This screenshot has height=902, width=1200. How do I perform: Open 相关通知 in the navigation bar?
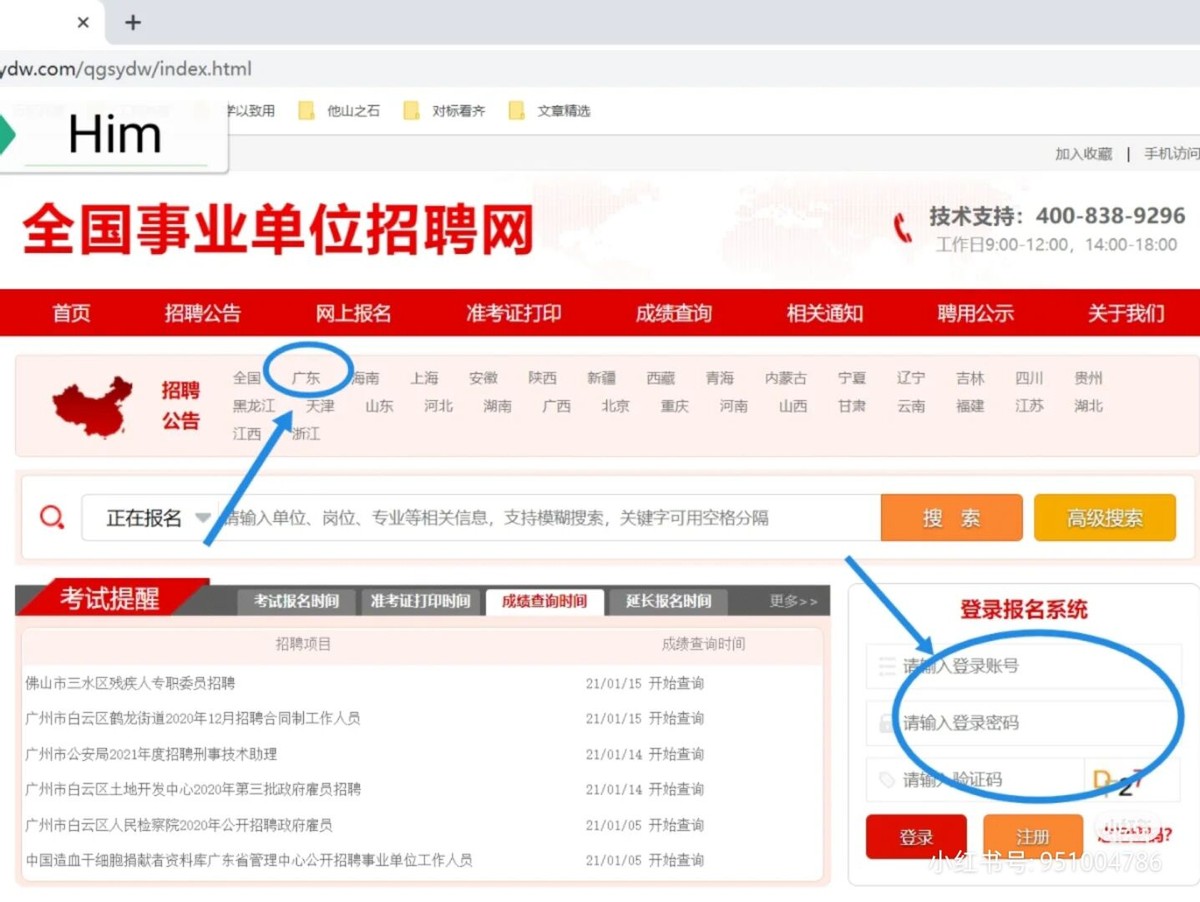tap(825, 313)
